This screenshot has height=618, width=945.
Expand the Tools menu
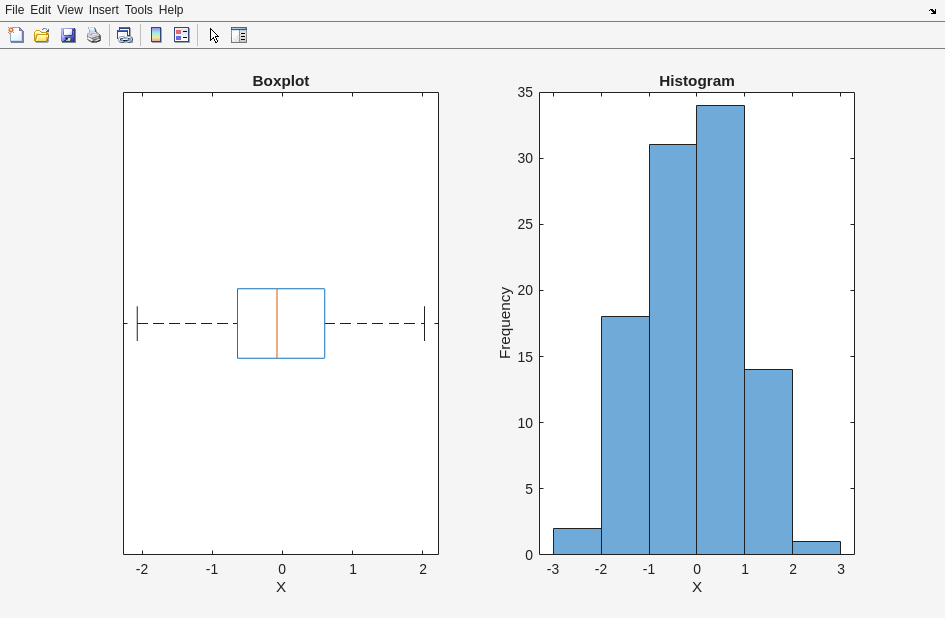[138, 10]
